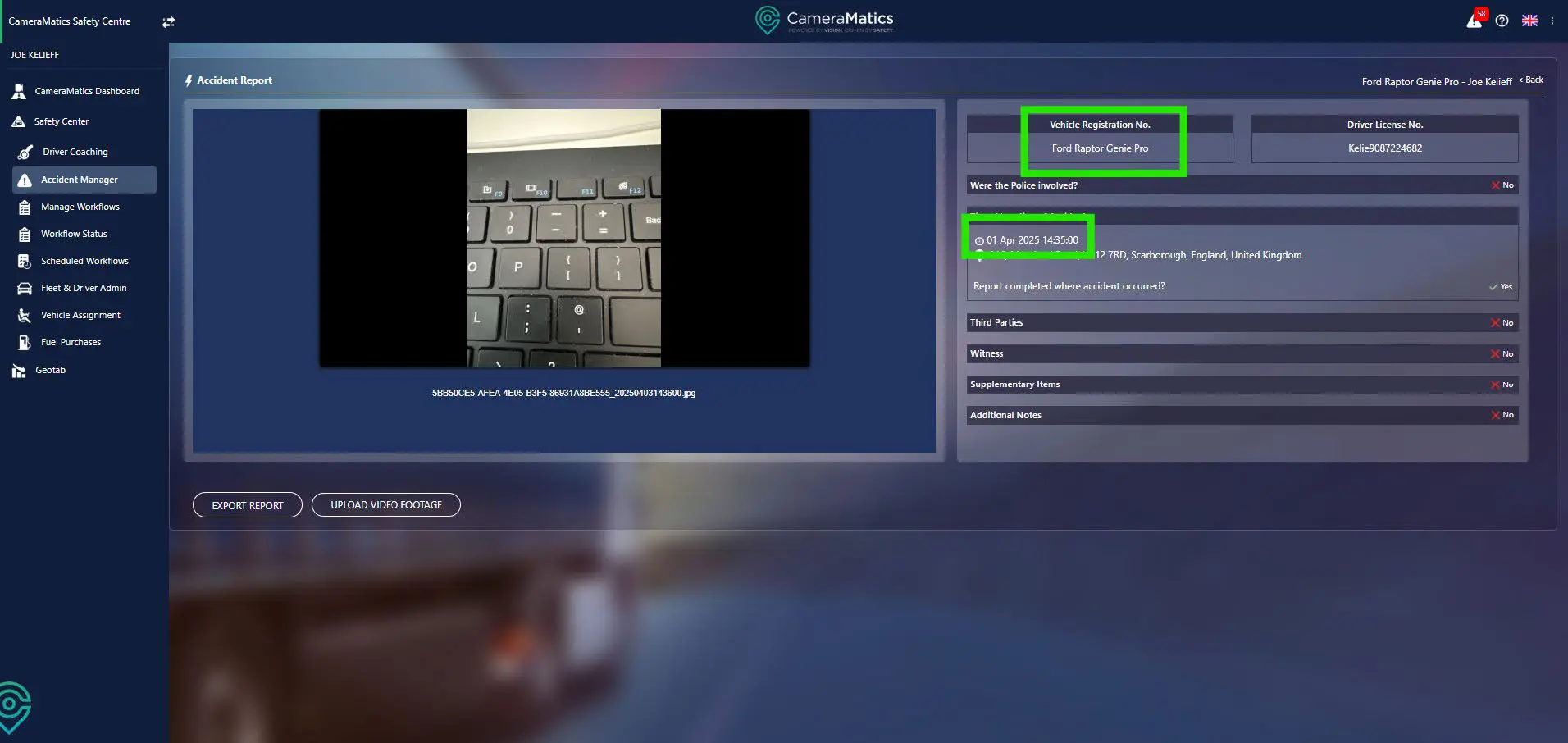Open Manage Workflows in sidebar
This screenshot has width=1568, height=743.
click(x=80, y=207)
